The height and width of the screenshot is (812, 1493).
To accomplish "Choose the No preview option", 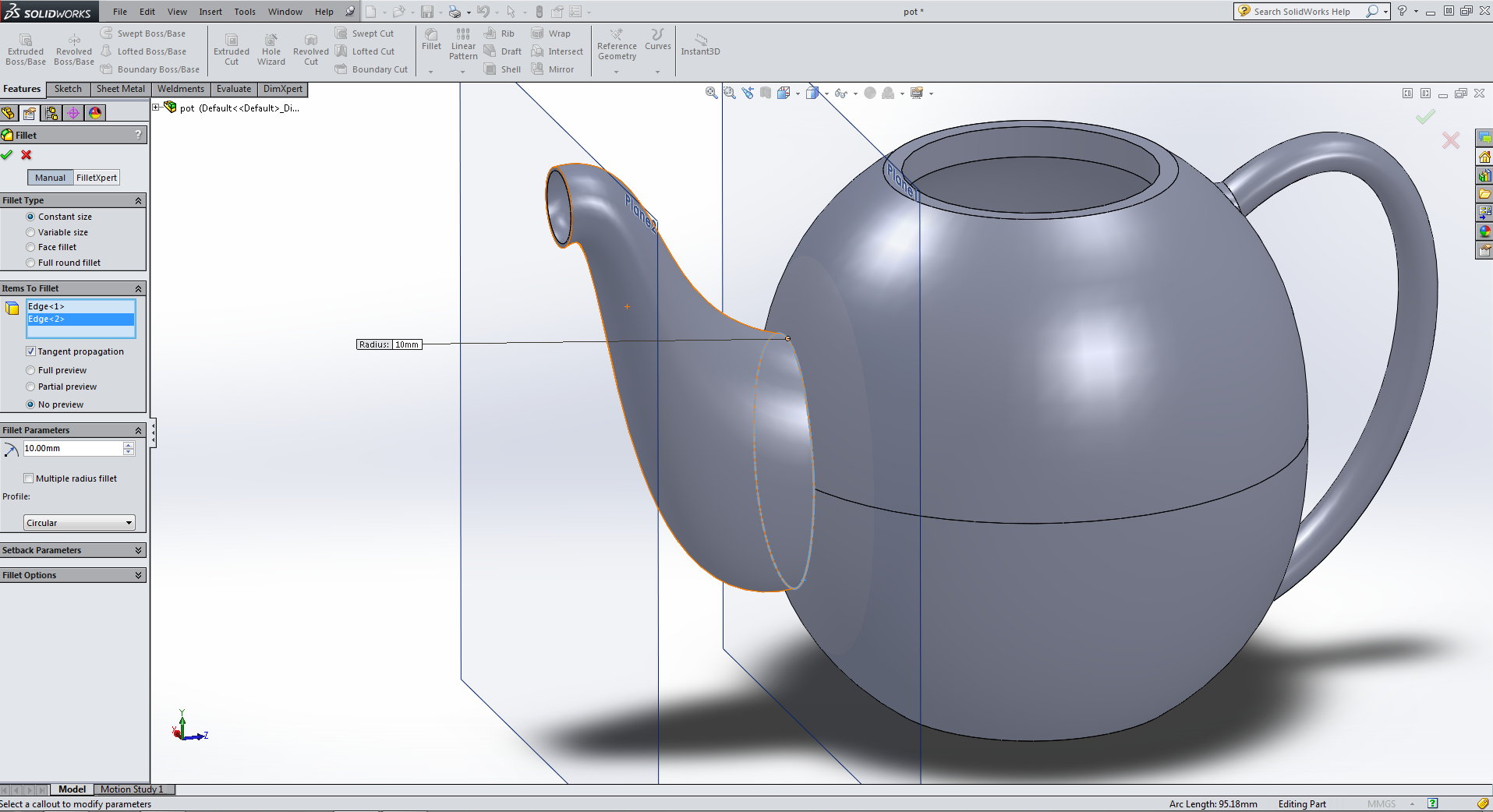I will [30, 404].
